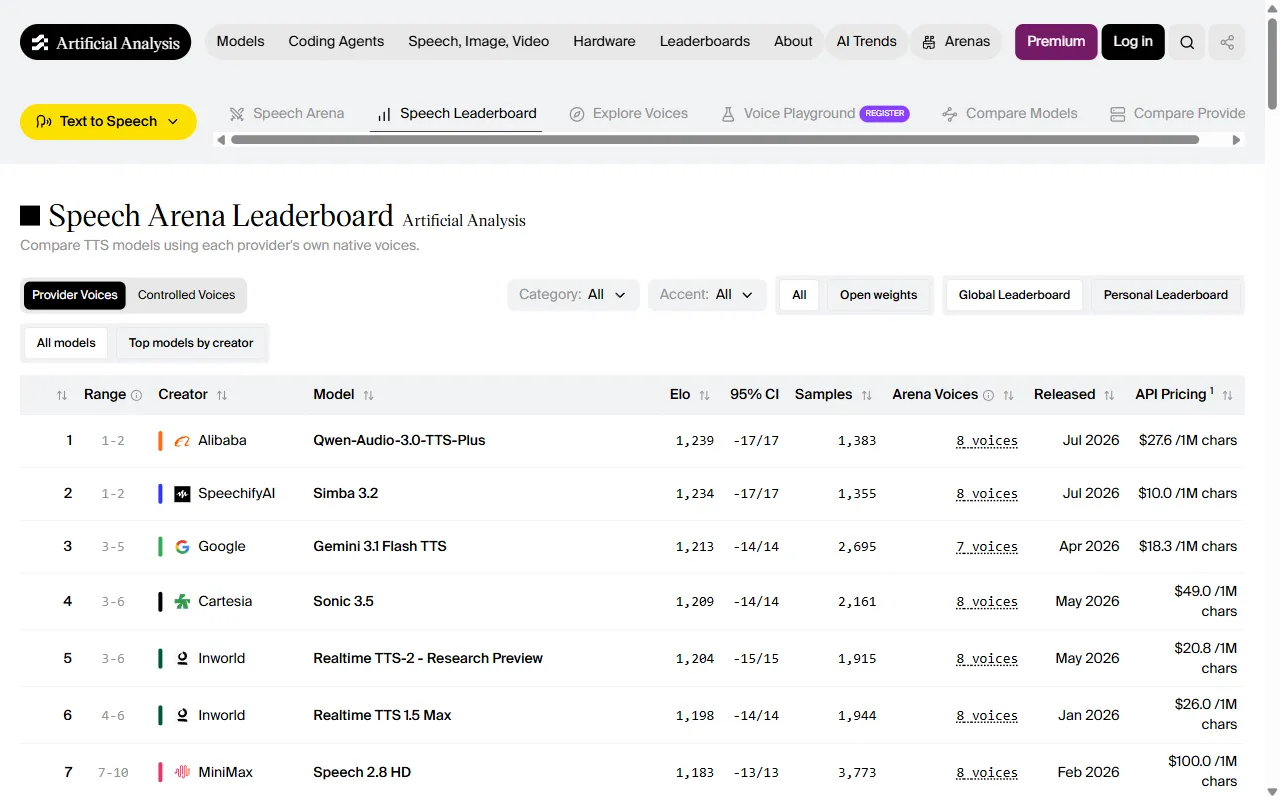Image resolution: width=1280 pixels, height=800 pixels.
Task: Click the Artificial Analysis logo
Action: click(x=105, y=42)
